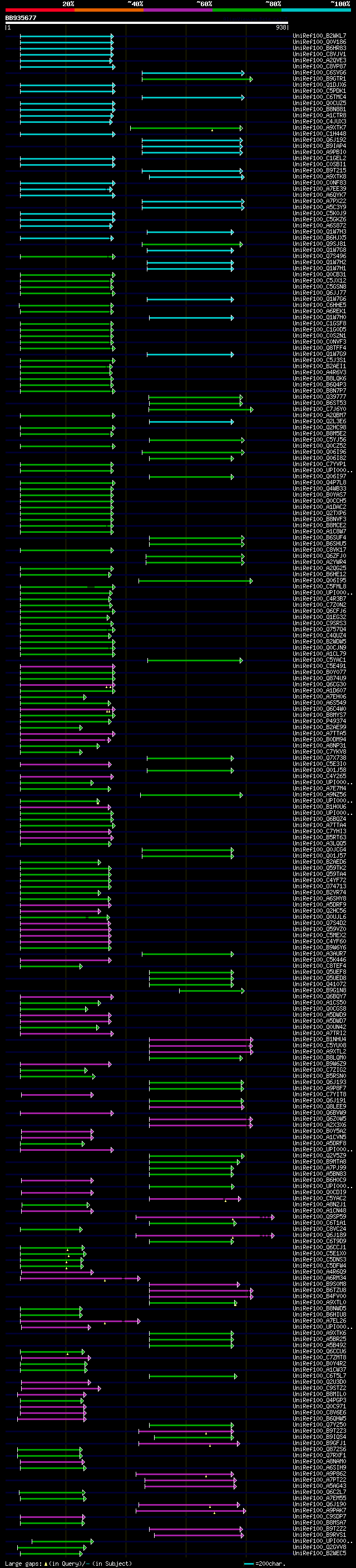The image size is (356, 1568).
Task: Open the UniRef100_B5RT63 entry
Action: pyautogui.click(x=319, y=838)
